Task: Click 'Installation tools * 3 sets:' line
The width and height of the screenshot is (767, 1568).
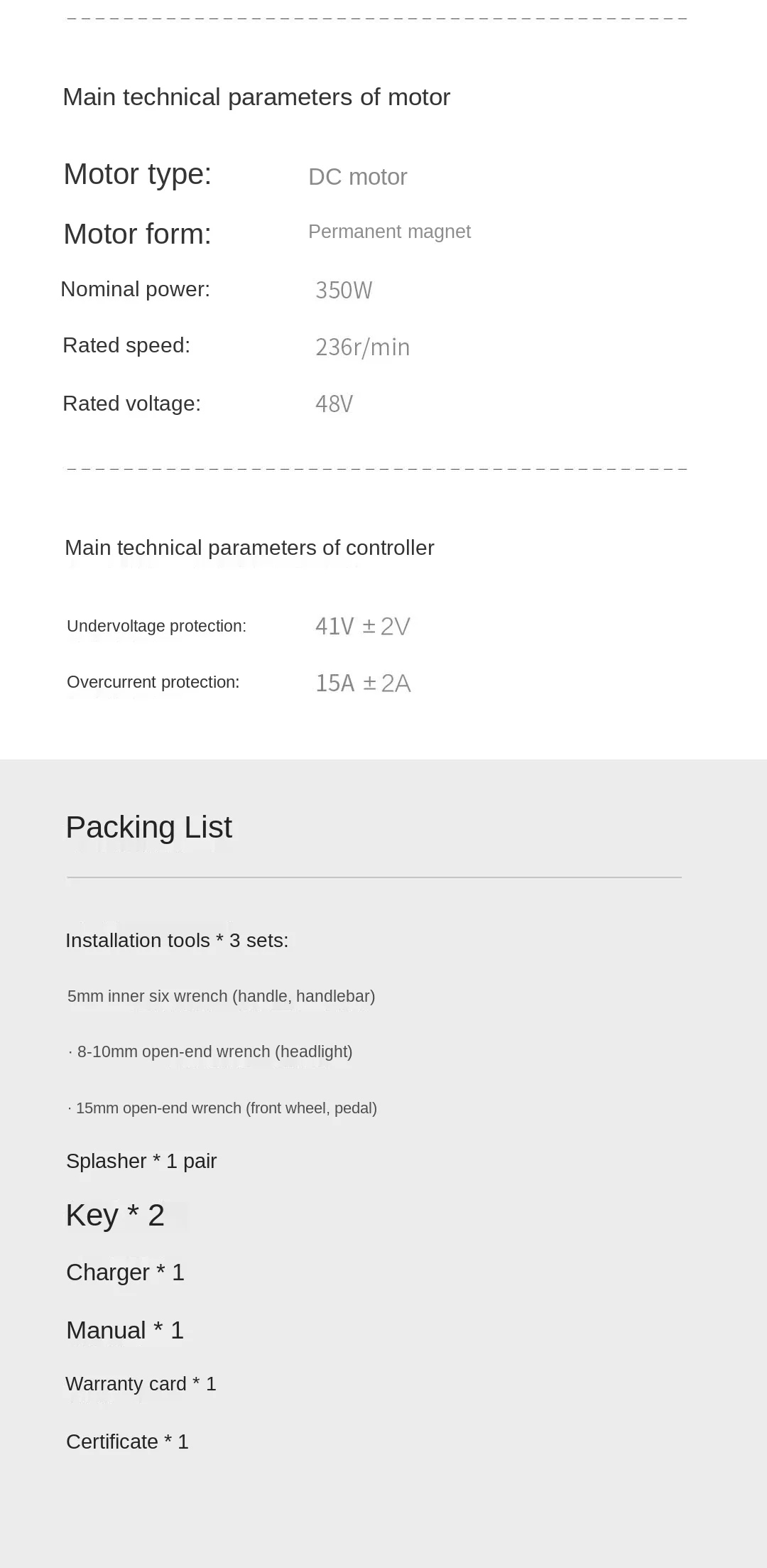Action: click(x=177, y=941)
